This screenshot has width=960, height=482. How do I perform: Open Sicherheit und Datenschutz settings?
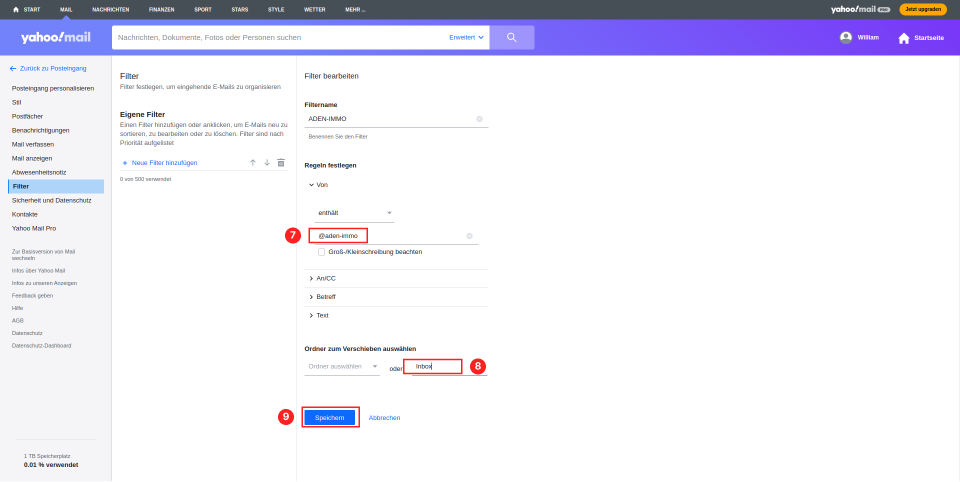52,200
